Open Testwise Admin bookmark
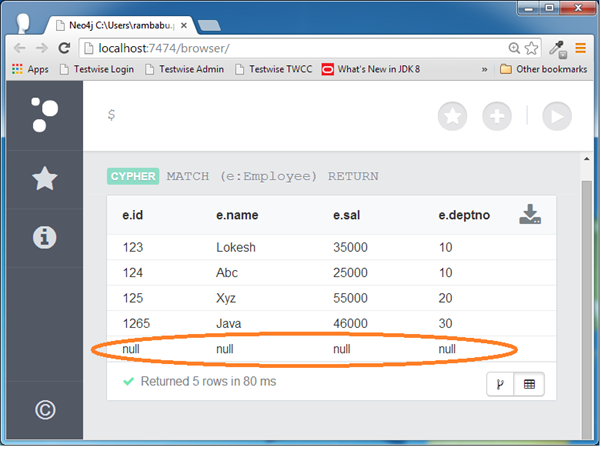 pyautogui.click(x=185, y=69)
